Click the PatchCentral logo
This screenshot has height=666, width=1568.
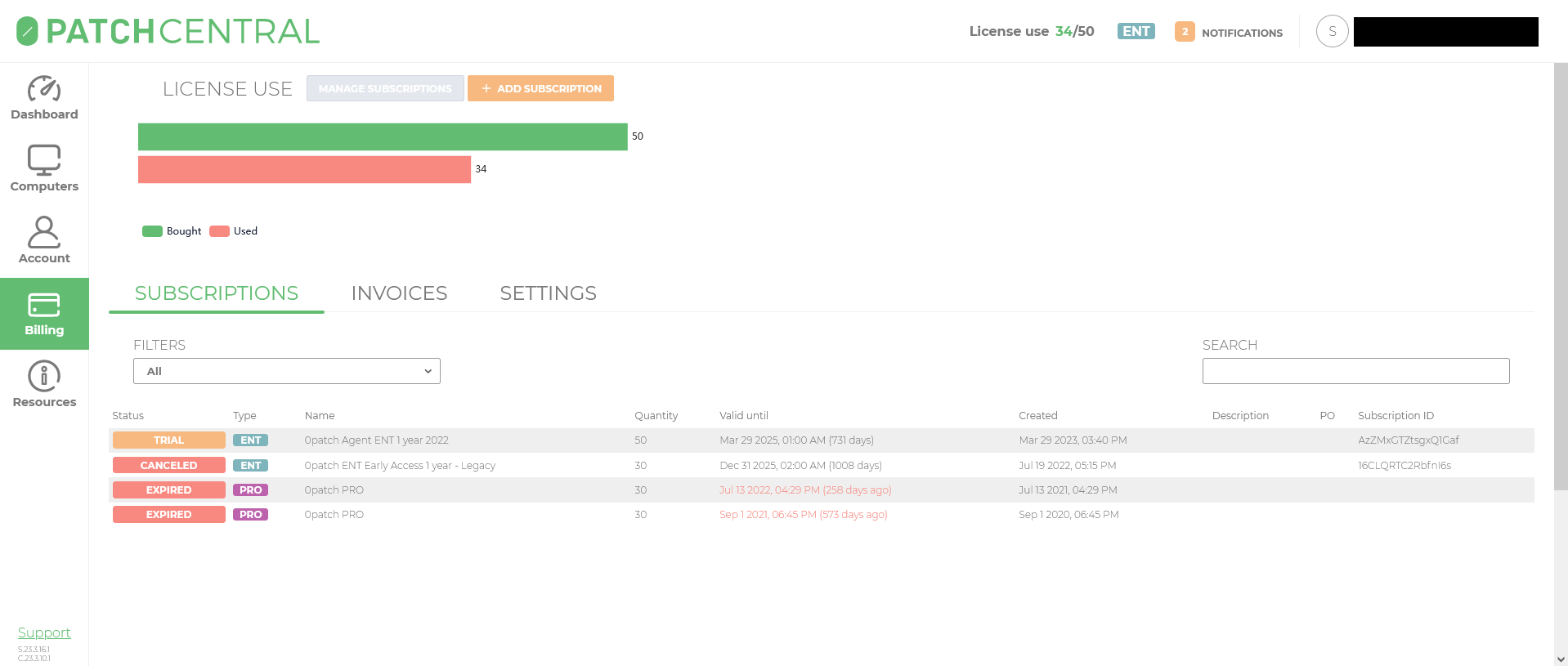coord(168,31)
